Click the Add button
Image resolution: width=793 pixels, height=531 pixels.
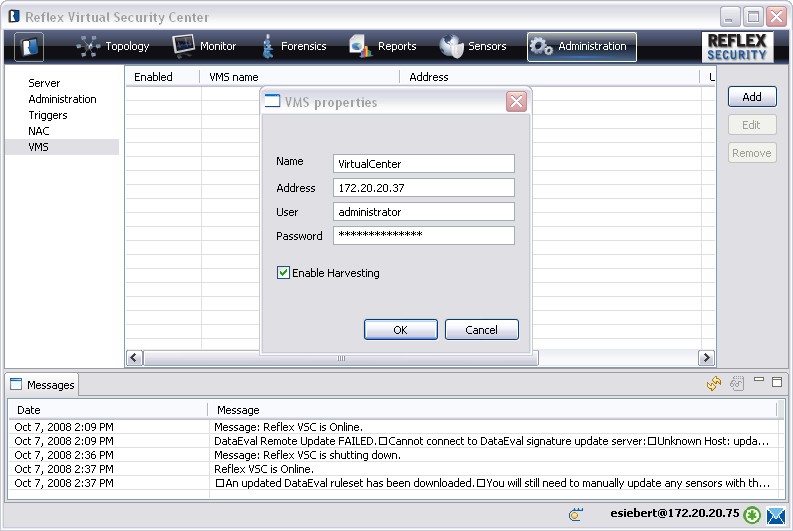[751, 97]
